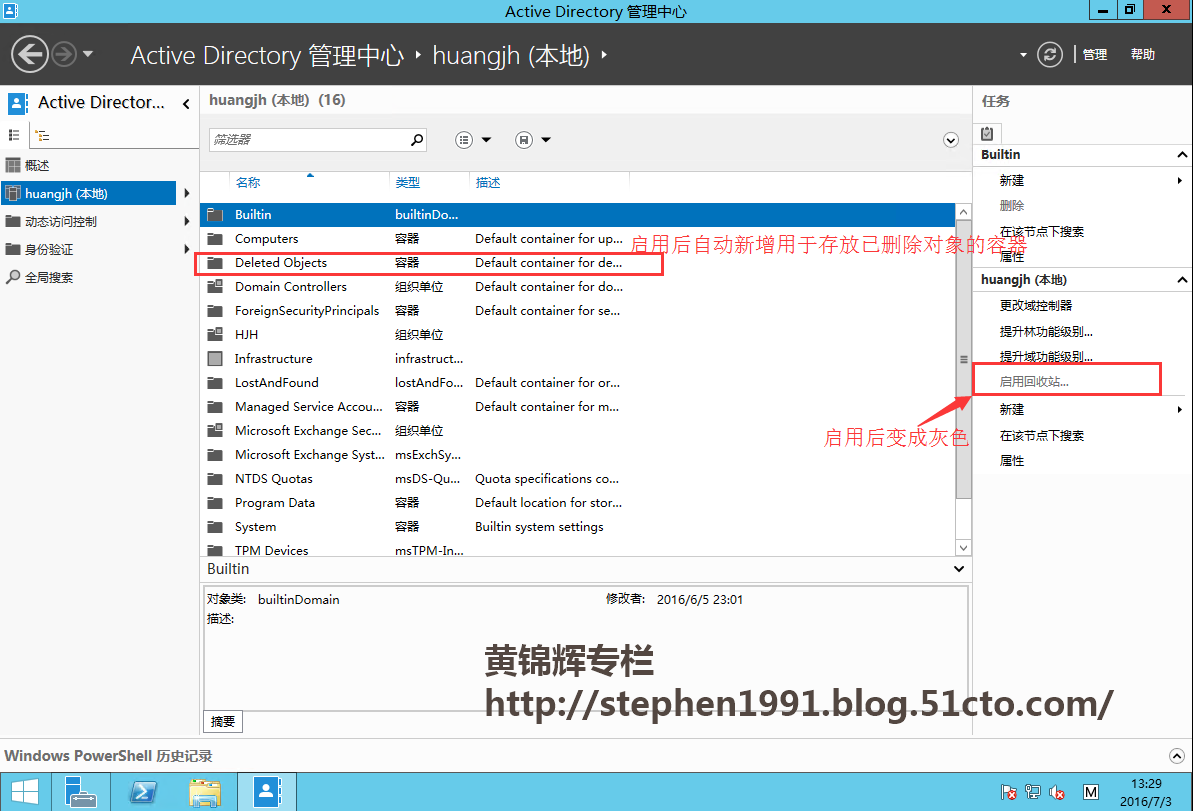
Task: Sort by 名称 column header
Action: click(x=248, y=183)
